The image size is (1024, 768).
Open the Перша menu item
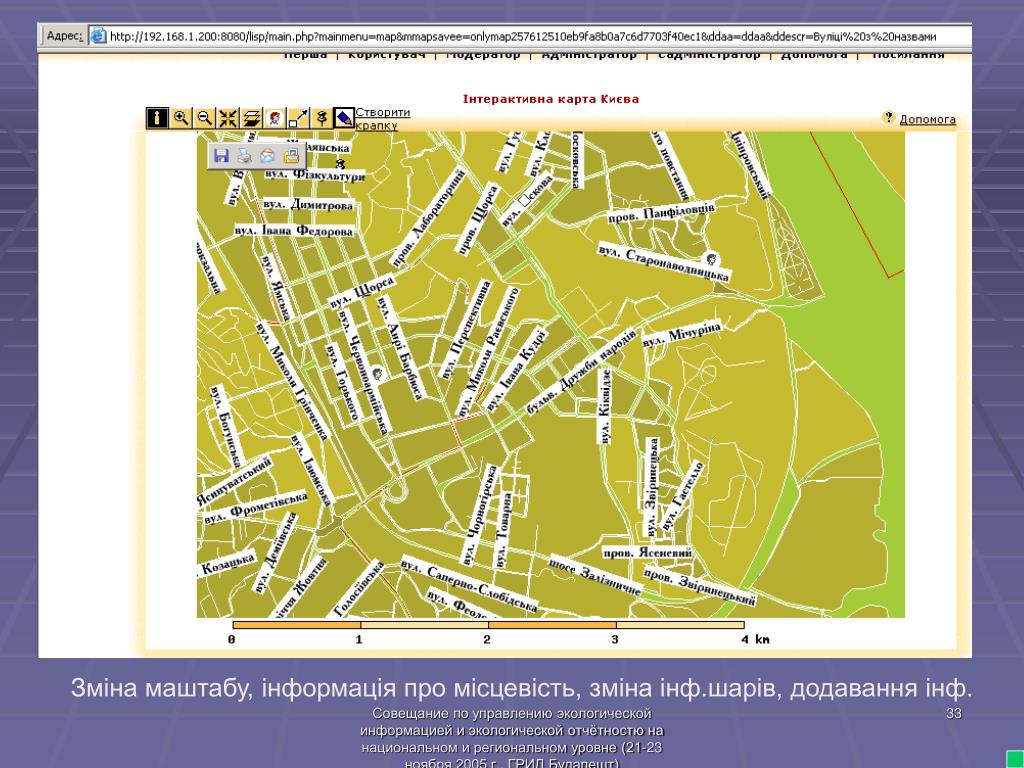coord(306,56)
